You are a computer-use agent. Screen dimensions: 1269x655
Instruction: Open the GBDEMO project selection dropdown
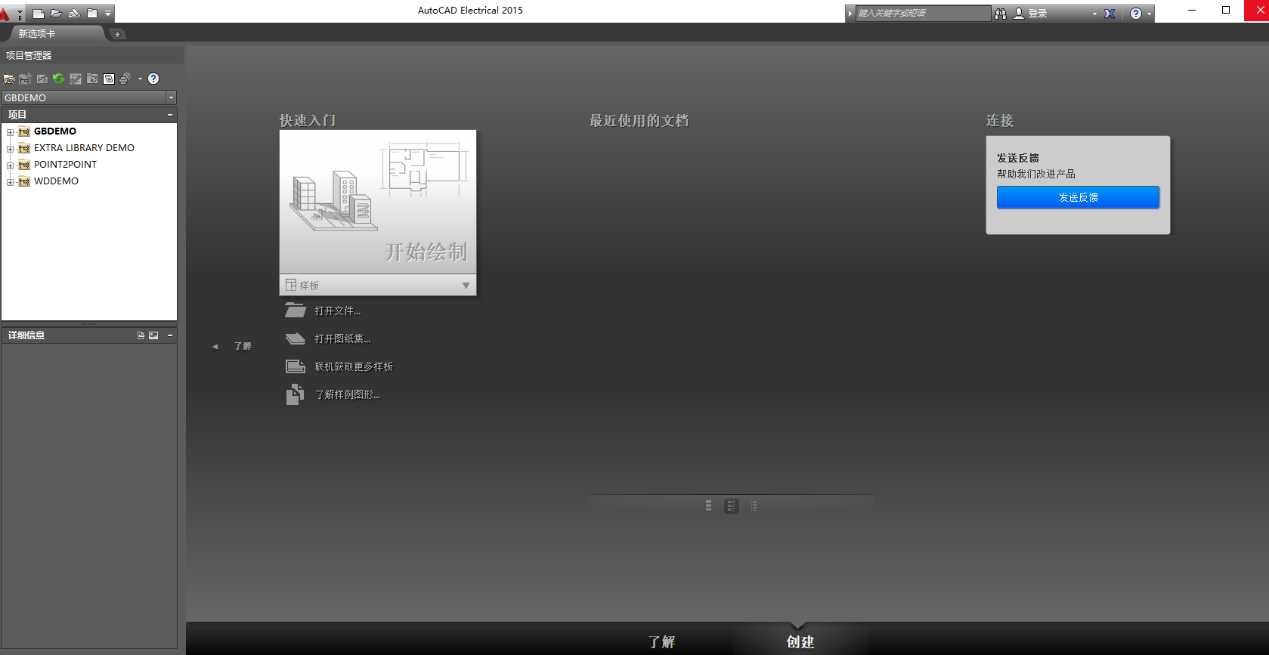tap(171, 98)
